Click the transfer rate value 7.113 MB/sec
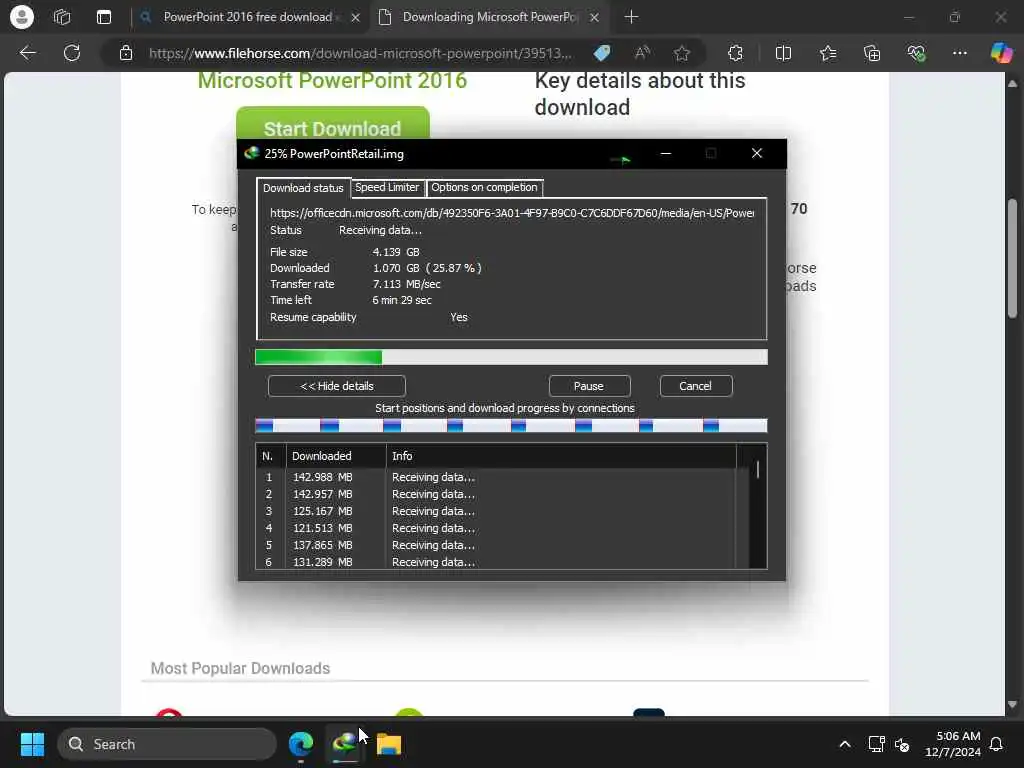This screenshot has height=768, width=1024. point(406,284)
